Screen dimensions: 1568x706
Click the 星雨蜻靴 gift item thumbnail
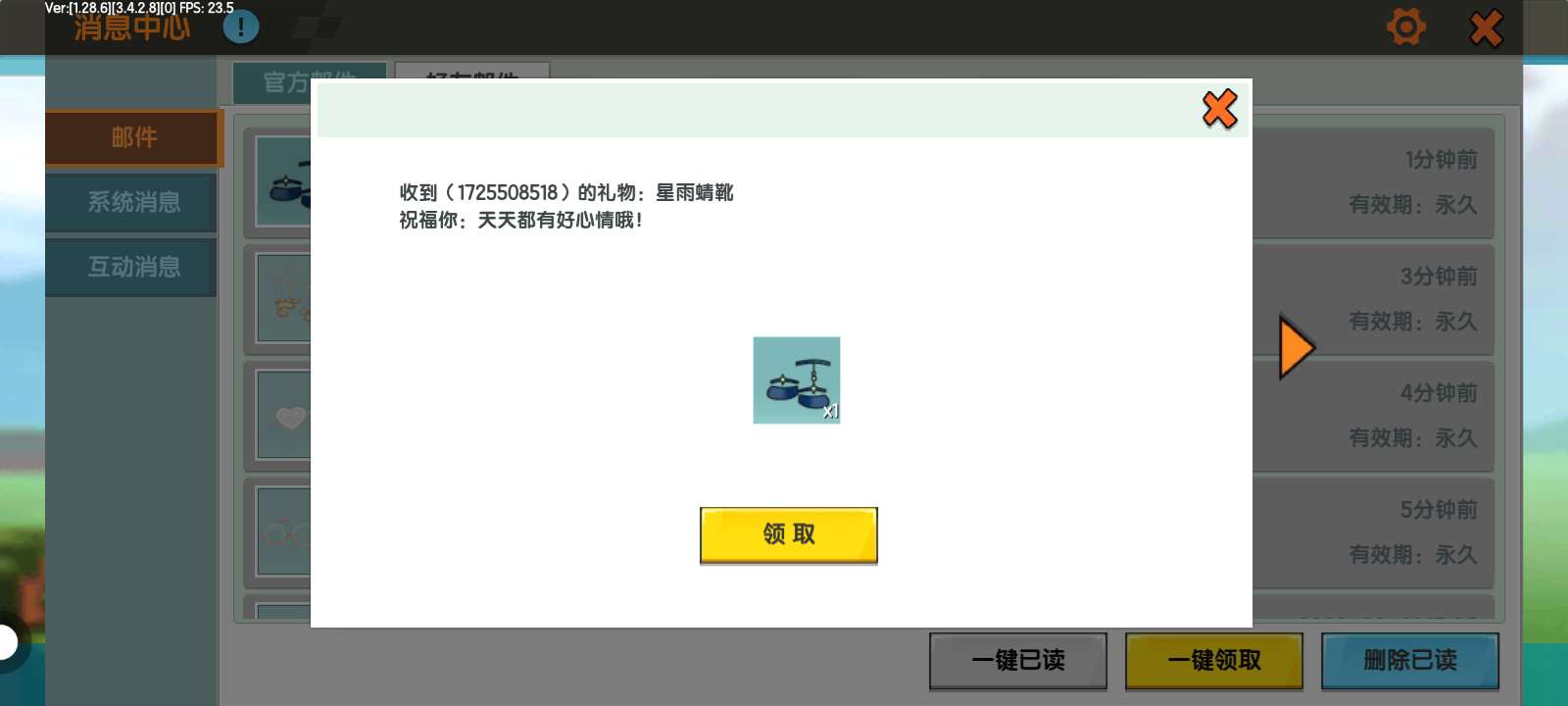(x=797, y=380)
